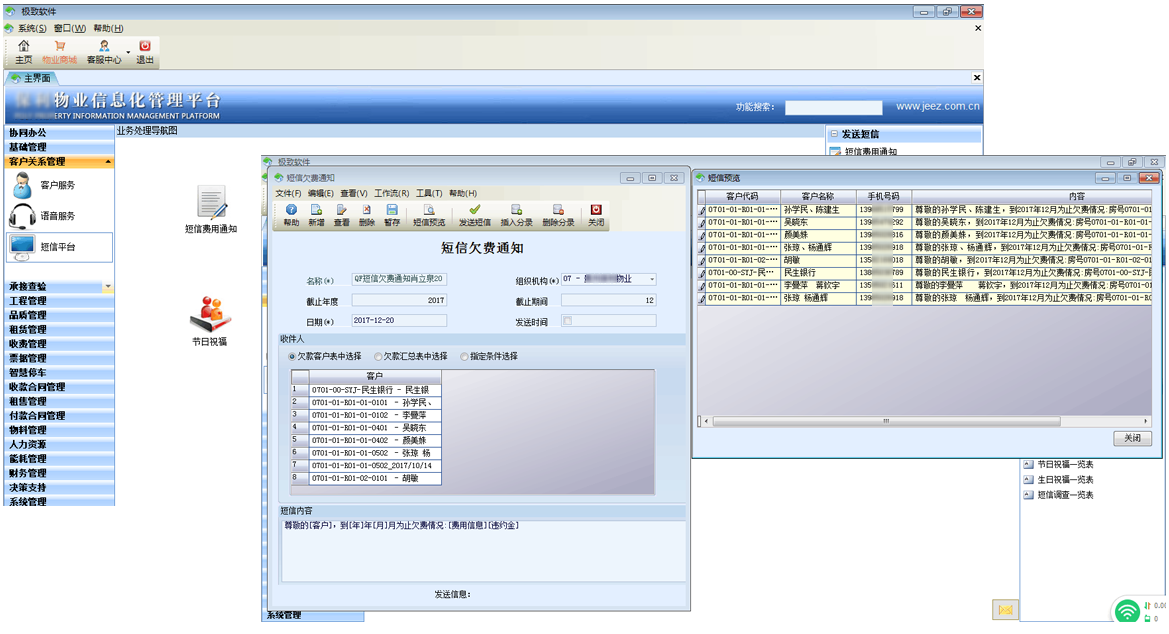Open the 节日祝福 navigation icon
This screenshot has width=1169, height=634.
tap(210, 313)
